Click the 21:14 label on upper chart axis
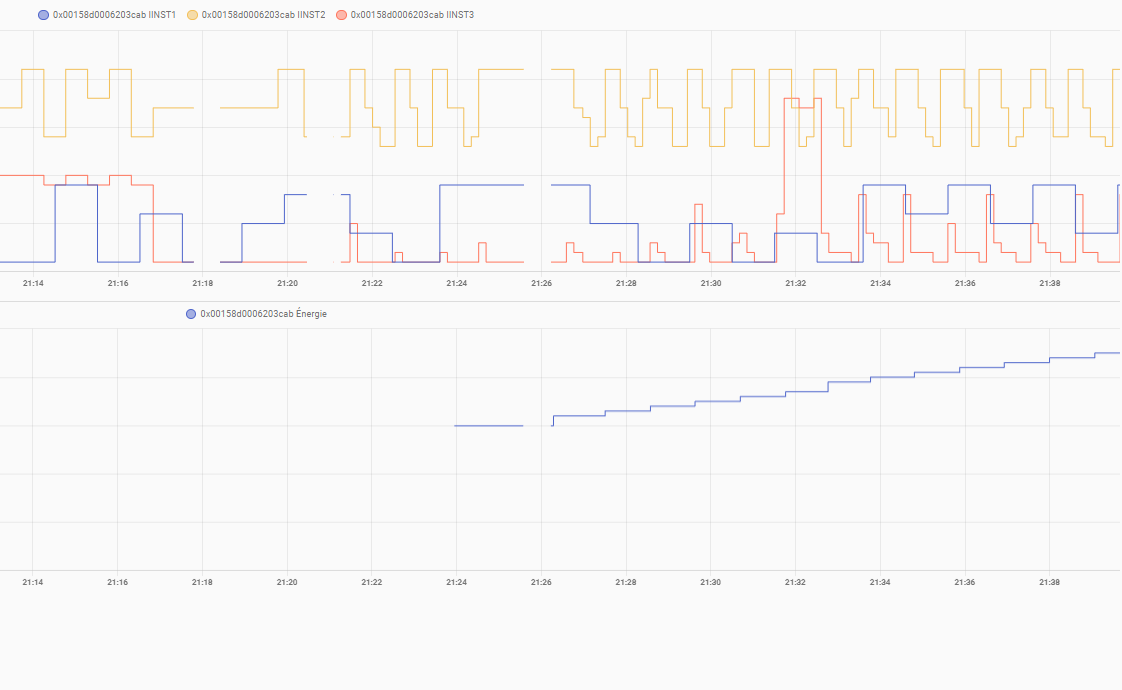 coord(33,284)
